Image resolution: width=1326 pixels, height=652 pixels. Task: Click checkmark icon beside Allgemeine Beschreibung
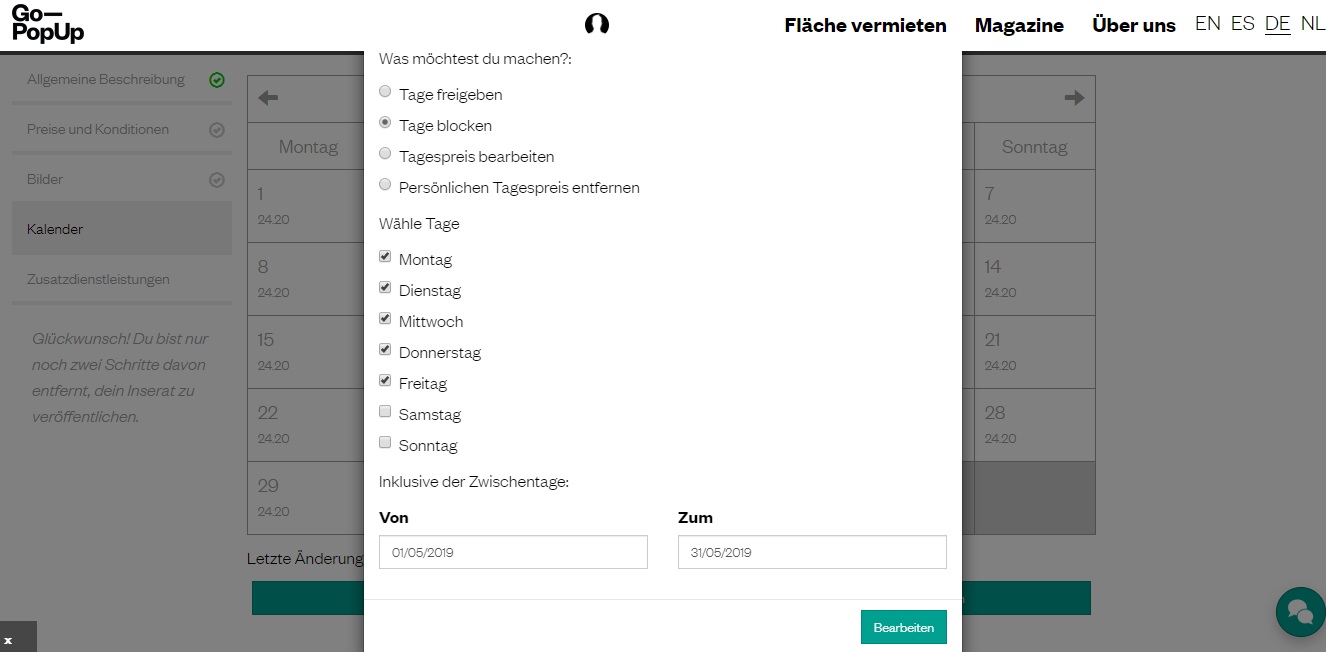[x=217, y=80]
